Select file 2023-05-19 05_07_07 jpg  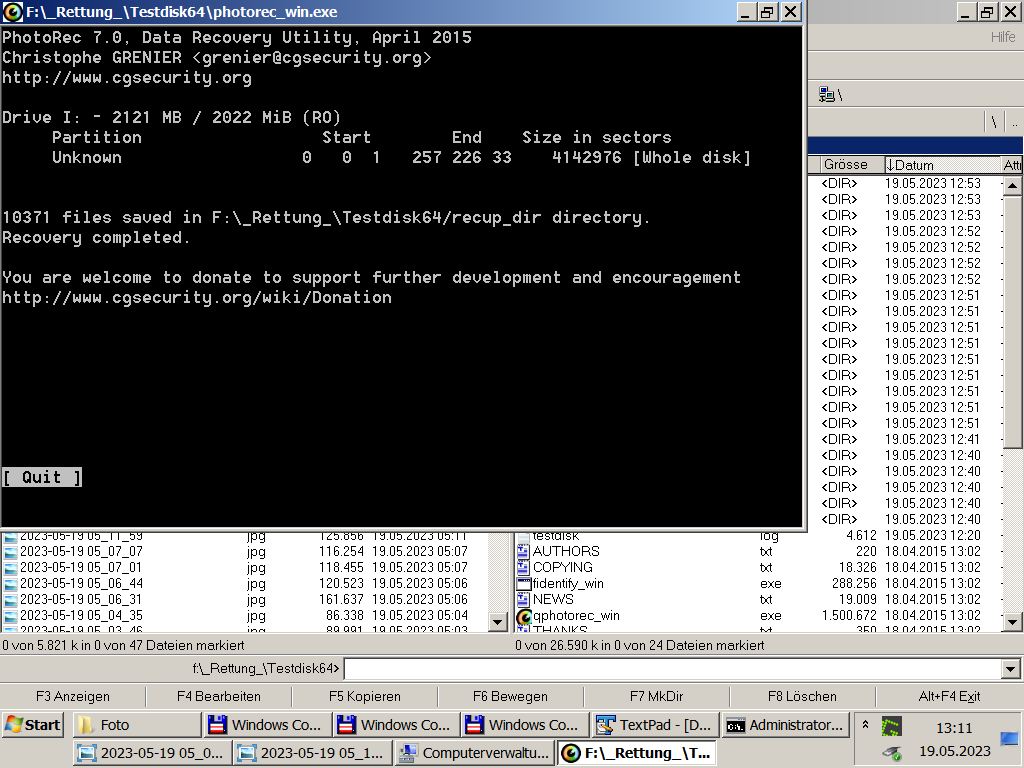pyautogui.click(x=81, y=551)
